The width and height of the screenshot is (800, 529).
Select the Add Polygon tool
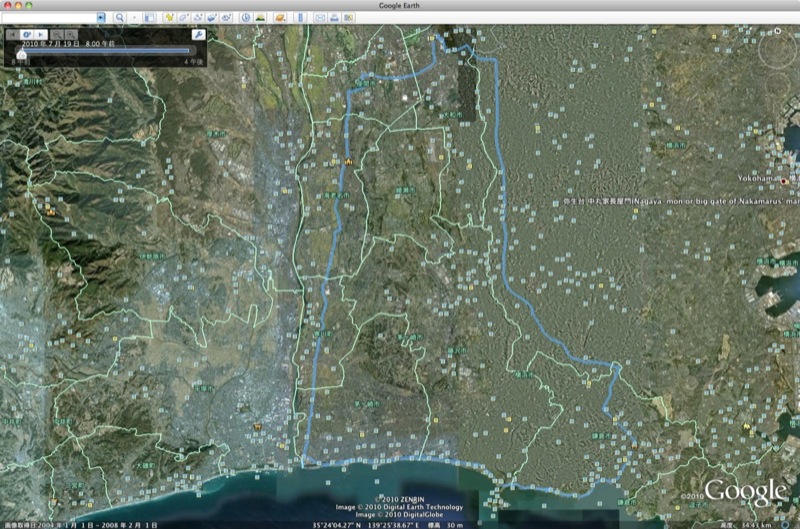[183, 18]
